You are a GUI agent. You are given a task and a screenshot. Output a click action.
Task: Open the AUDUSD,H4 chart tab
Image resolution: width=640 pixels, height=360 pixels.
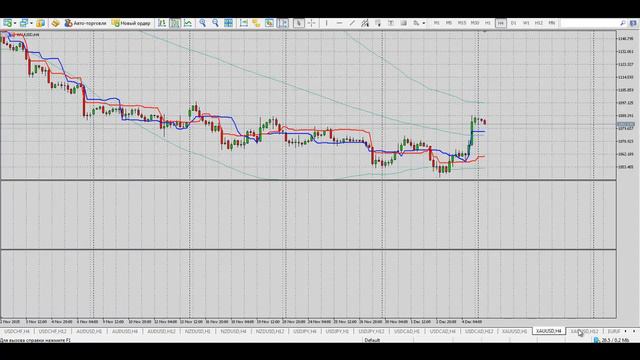pyautogui.click(x=125, y=331)
